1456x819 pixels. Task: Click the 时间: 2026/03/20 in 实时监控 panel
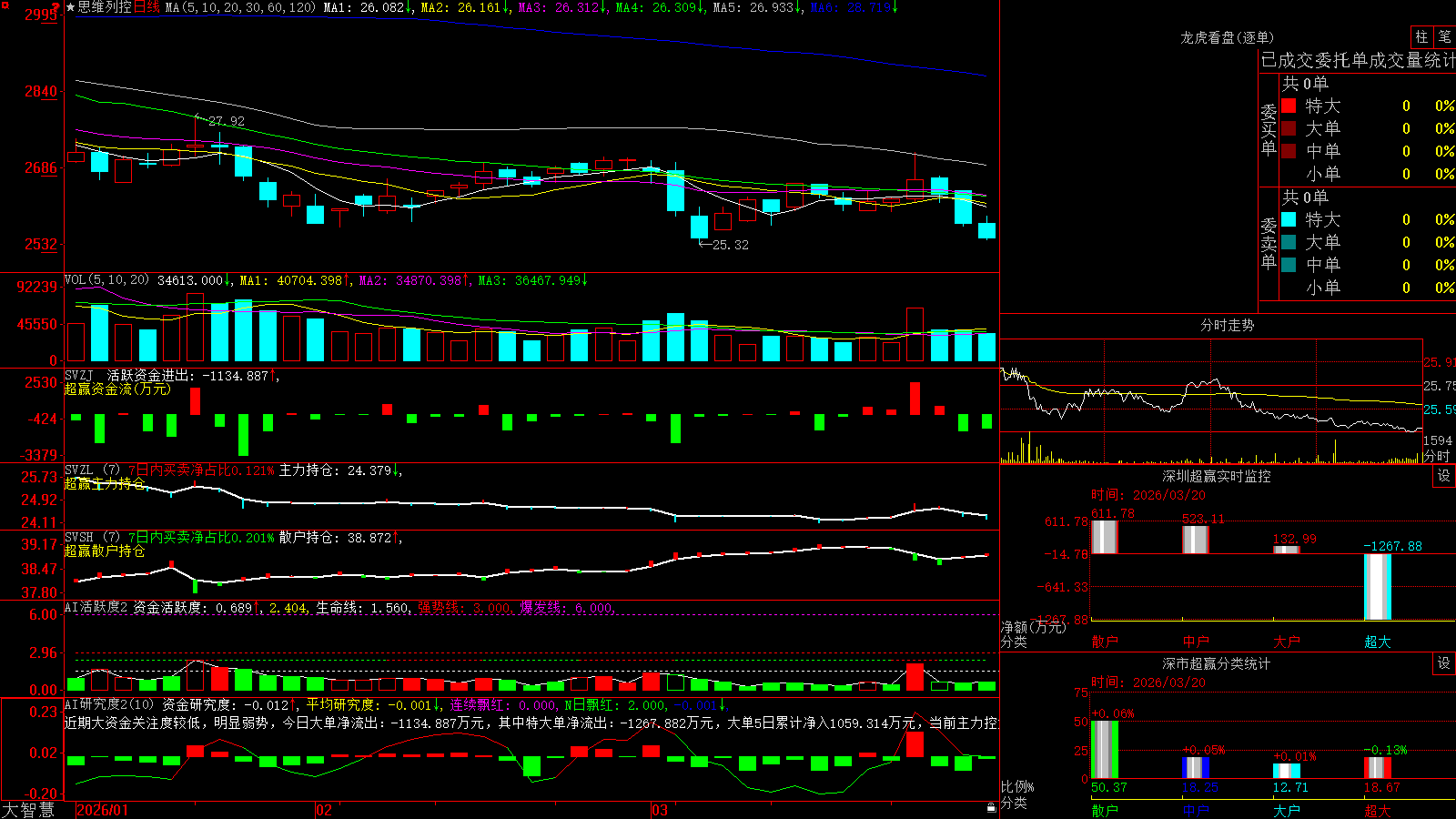click(x=1148, y=495)
